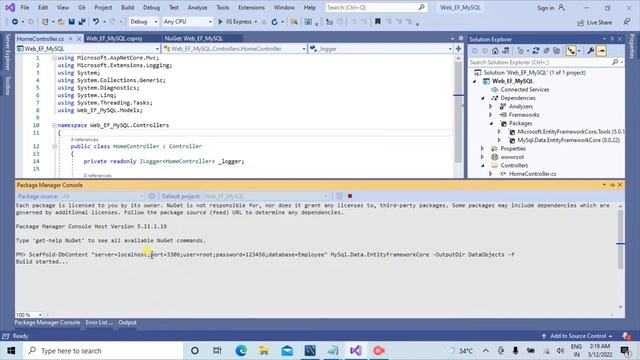Viewport: 640px width, 360px height.
Task: Click the Visual Studio search box
Action: [376, 7]
